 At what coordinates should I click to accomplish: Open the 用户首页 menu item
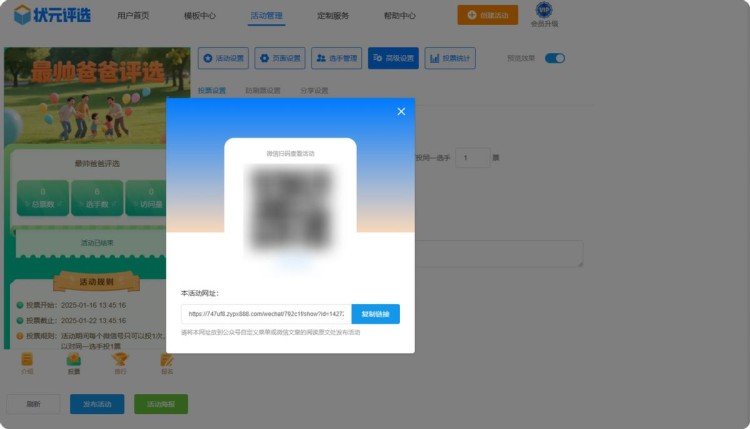(x=133, y=16)
